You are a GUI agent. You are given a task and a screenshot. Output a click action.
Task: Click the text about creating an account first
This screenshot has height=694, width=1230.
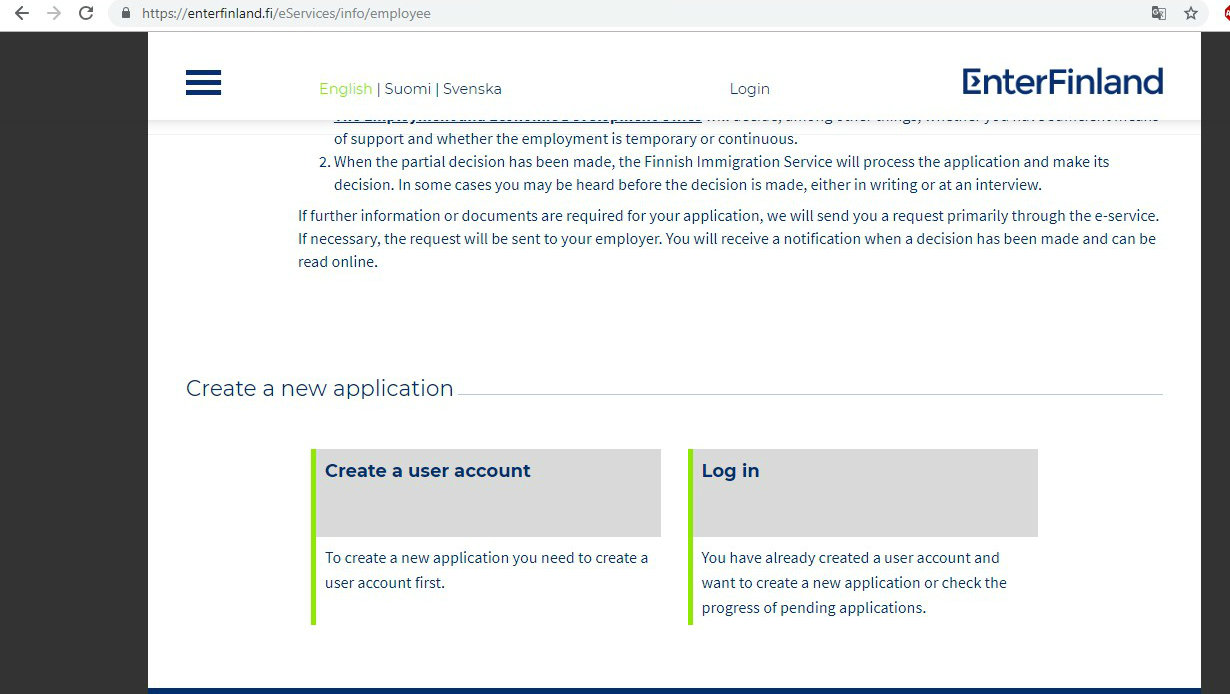click(x=486, y=570)
